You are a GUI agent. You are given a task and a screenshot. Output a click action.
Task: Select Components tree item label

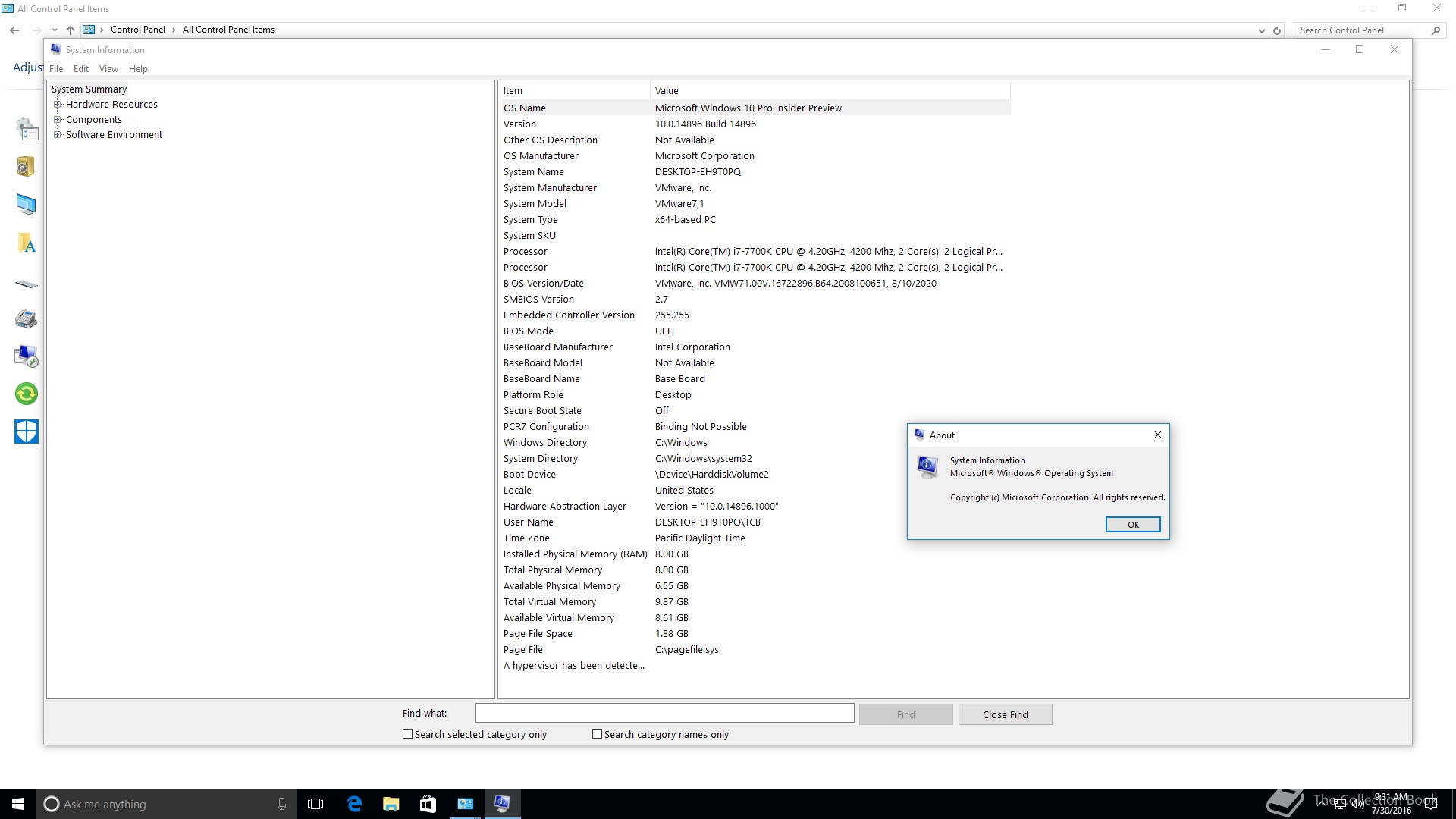coord(94,120)
